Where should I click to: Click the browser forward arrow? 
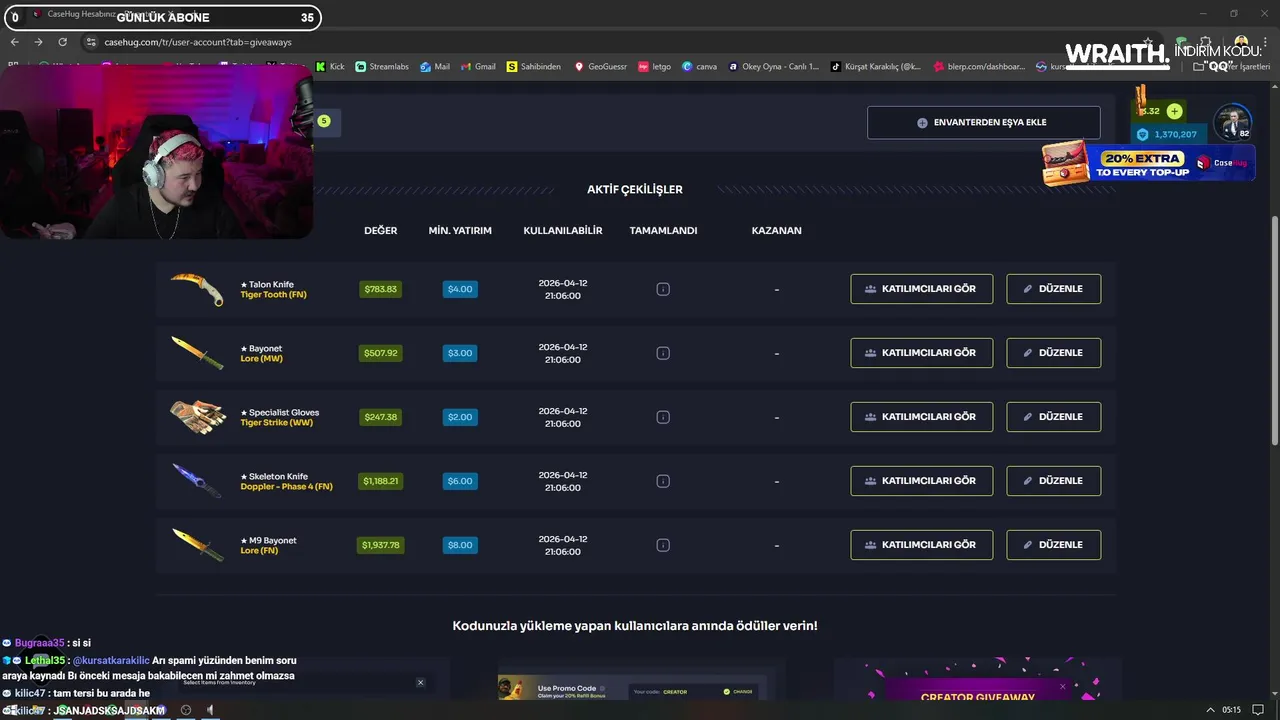tap(38, 42)
